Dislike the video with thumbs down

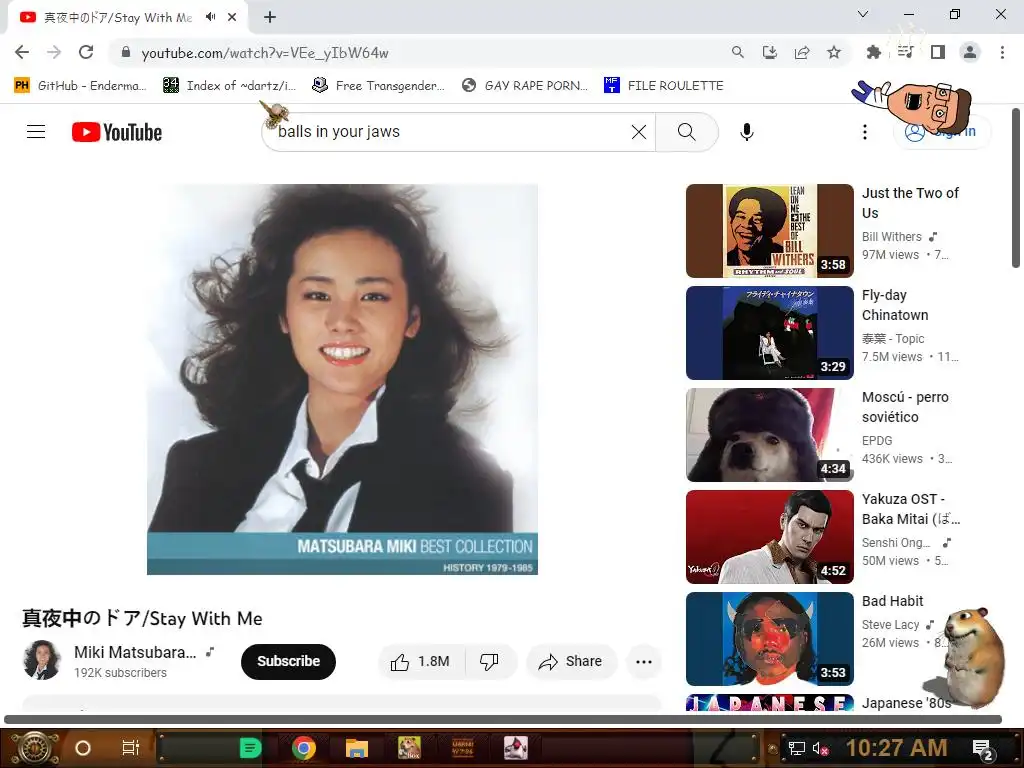tap(489, 662)
